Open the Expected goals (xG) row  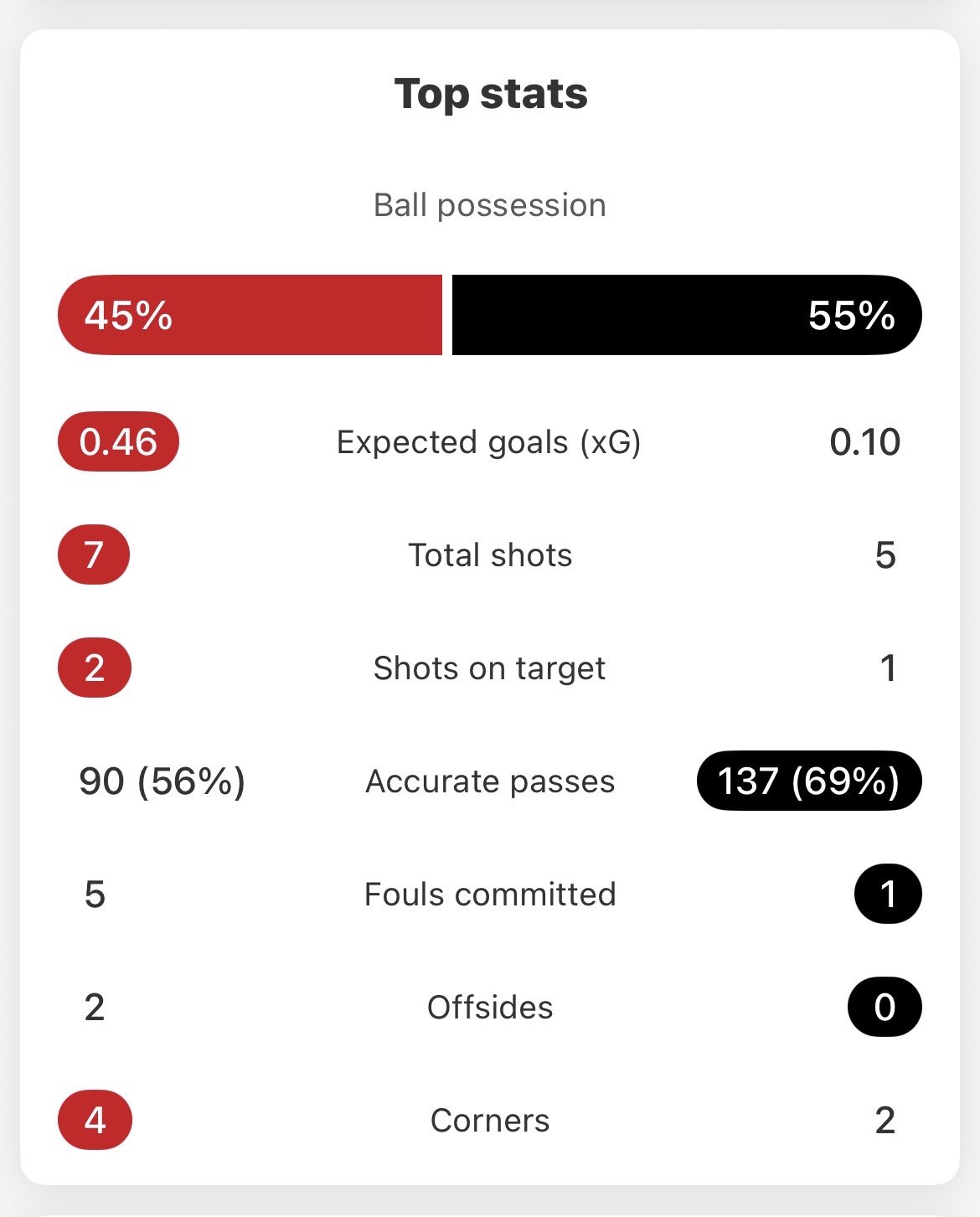[x=489, y=442]
